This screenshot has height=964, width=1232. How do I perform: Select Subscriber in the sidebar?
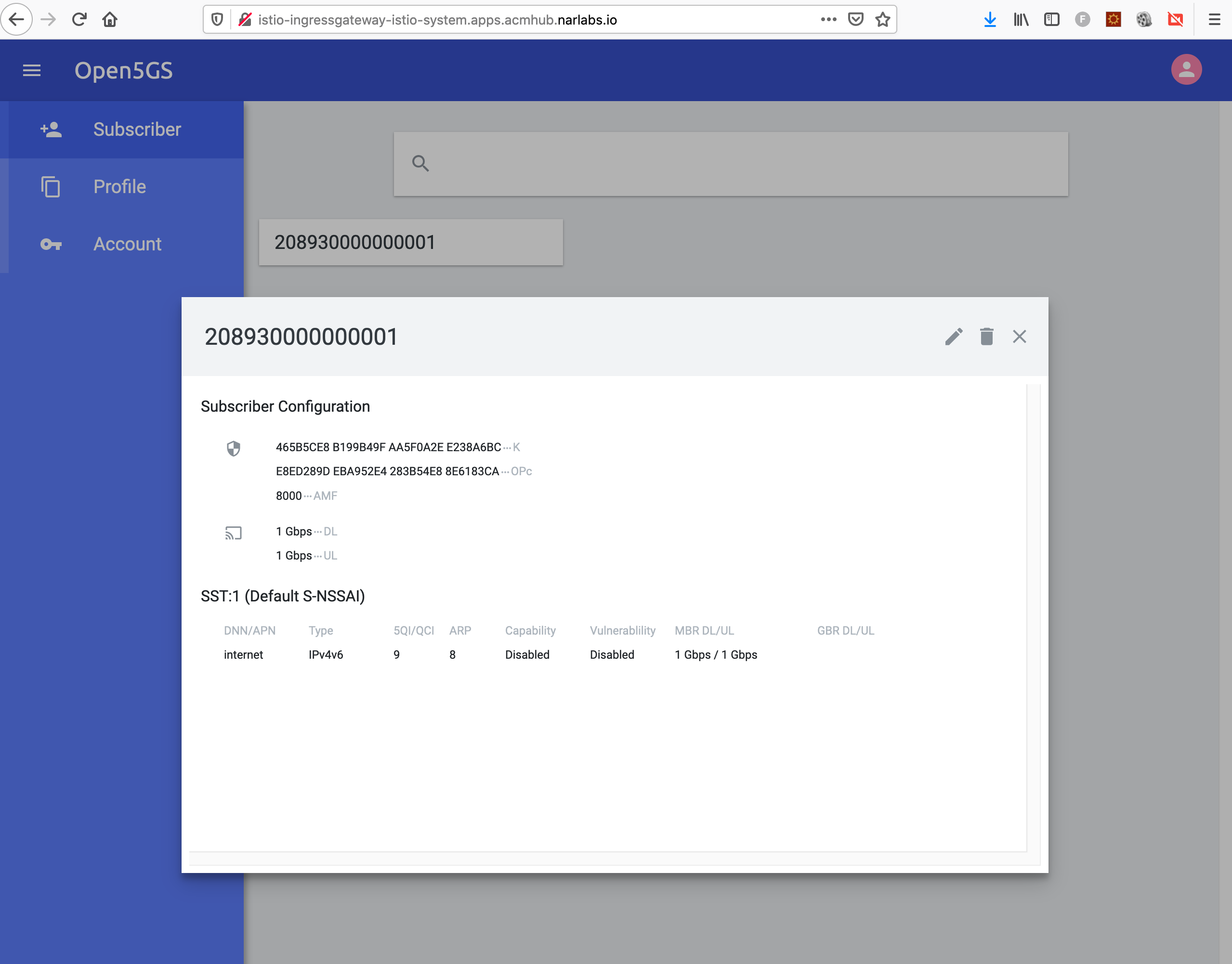(x=137, y=129)
